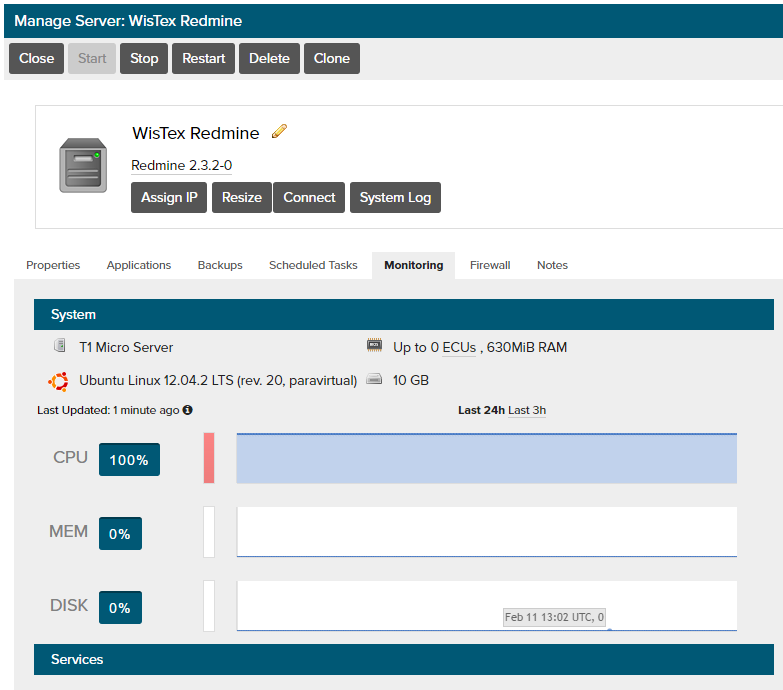The image size is (783, 690).
Task: Click the Ubuntu logo icon
Action: tap(58, 381)
